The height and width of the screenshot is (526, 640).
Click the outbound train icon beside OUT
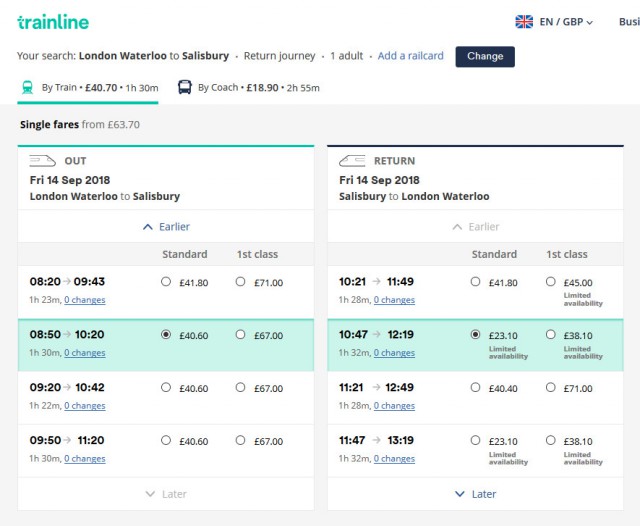pos(42,161)
